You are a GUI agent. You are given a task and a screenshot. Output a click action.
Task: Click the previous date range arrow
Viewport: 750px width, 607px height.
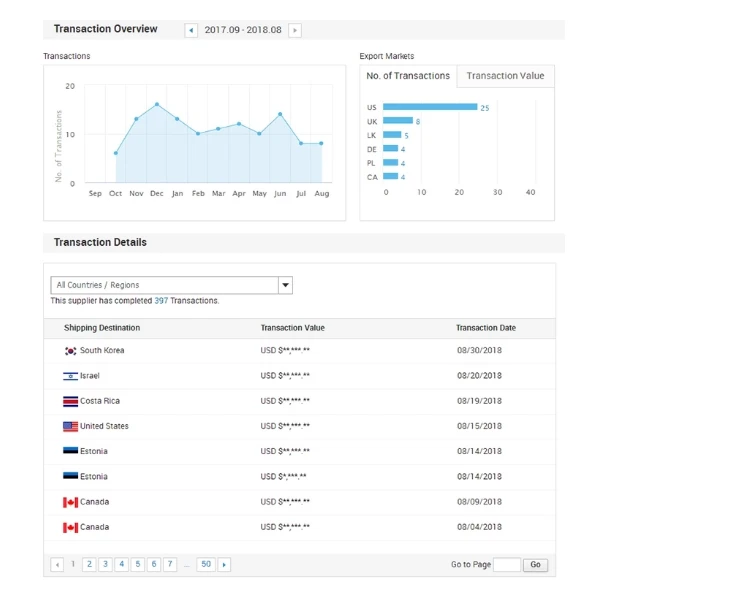click(191, 30)
